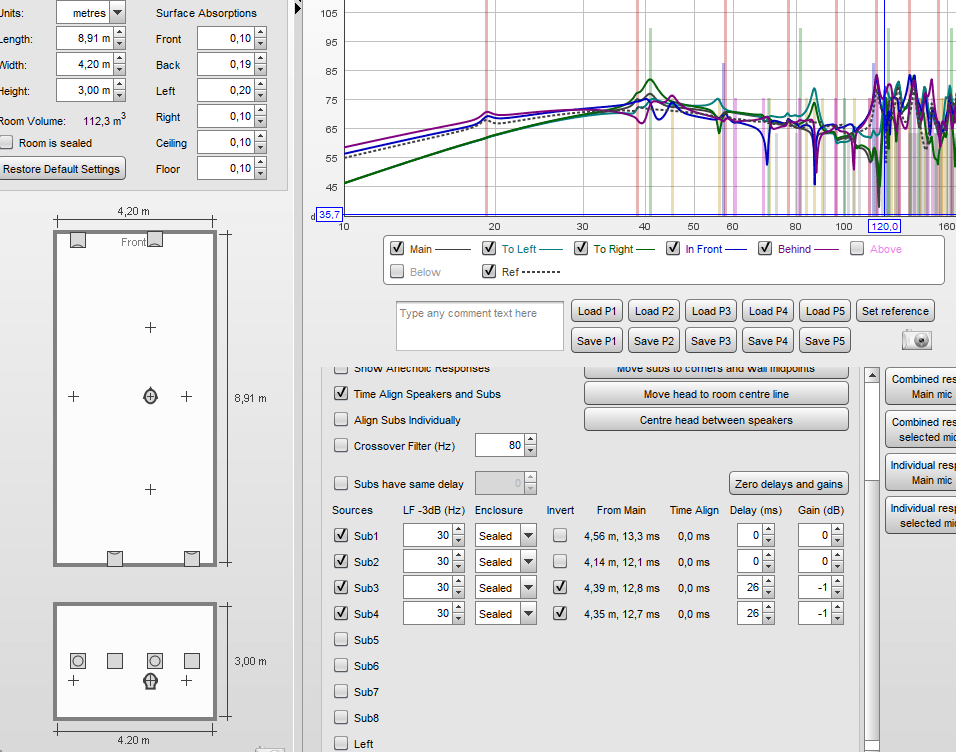
Task: Click the 35,7 level cursor label
Action: tap(330, 215)
